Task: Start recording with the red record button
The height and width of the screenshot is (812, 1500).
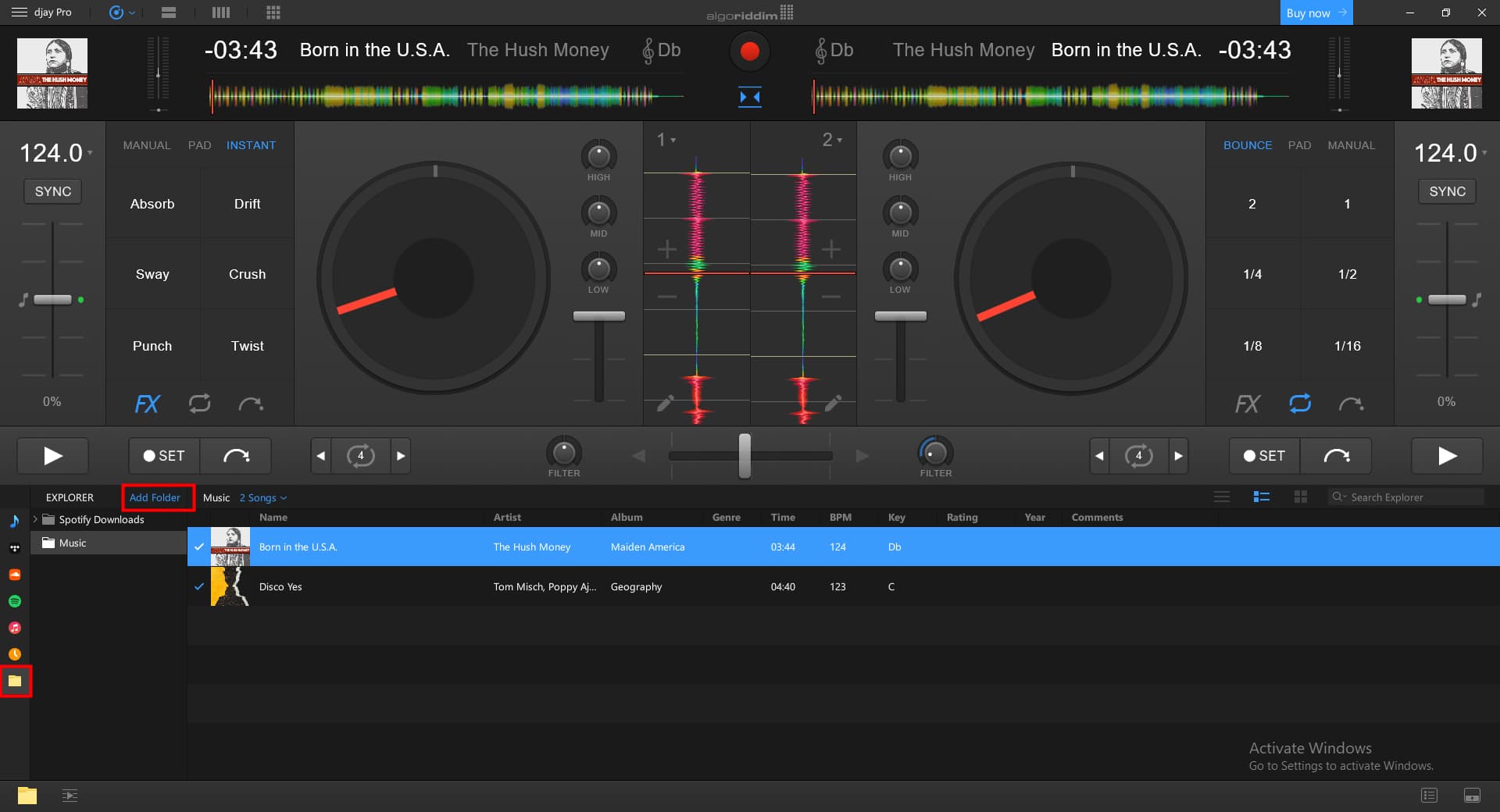Action: [749, 51]
